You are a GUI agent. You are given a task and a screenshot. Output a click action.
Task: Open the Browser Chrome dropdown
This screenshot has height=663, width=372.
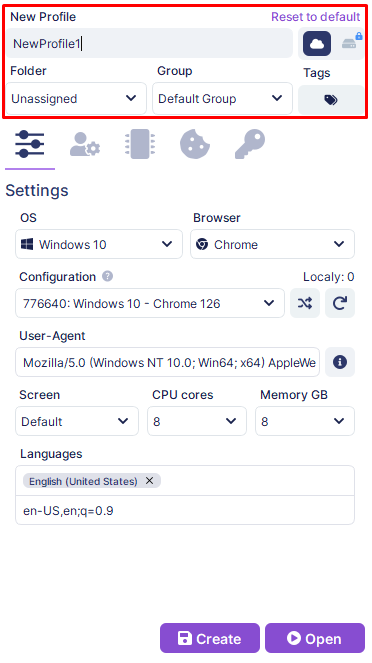(272, 244)
